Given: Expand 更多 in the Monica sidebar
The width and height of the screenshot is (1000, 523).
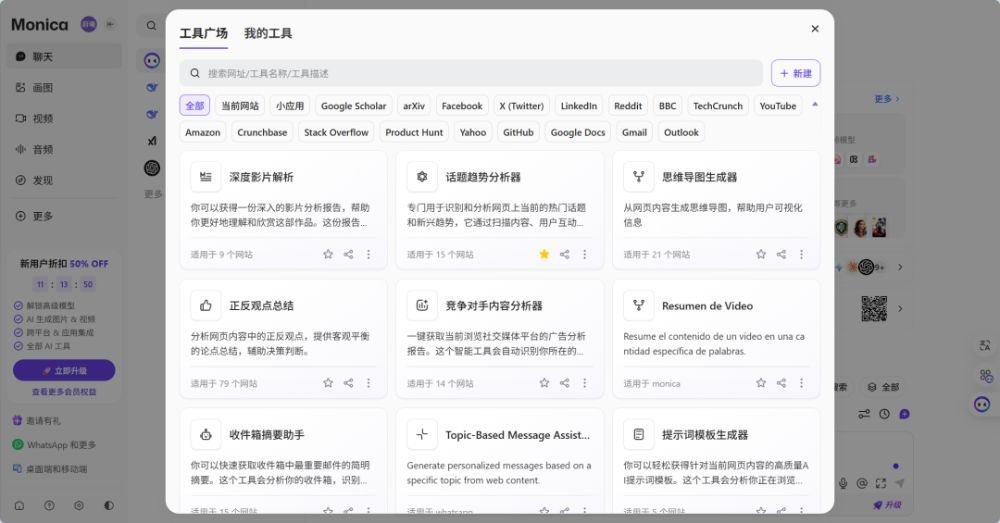Looking at the screenshot, I should pyautogui.click(x=64, y=216).
